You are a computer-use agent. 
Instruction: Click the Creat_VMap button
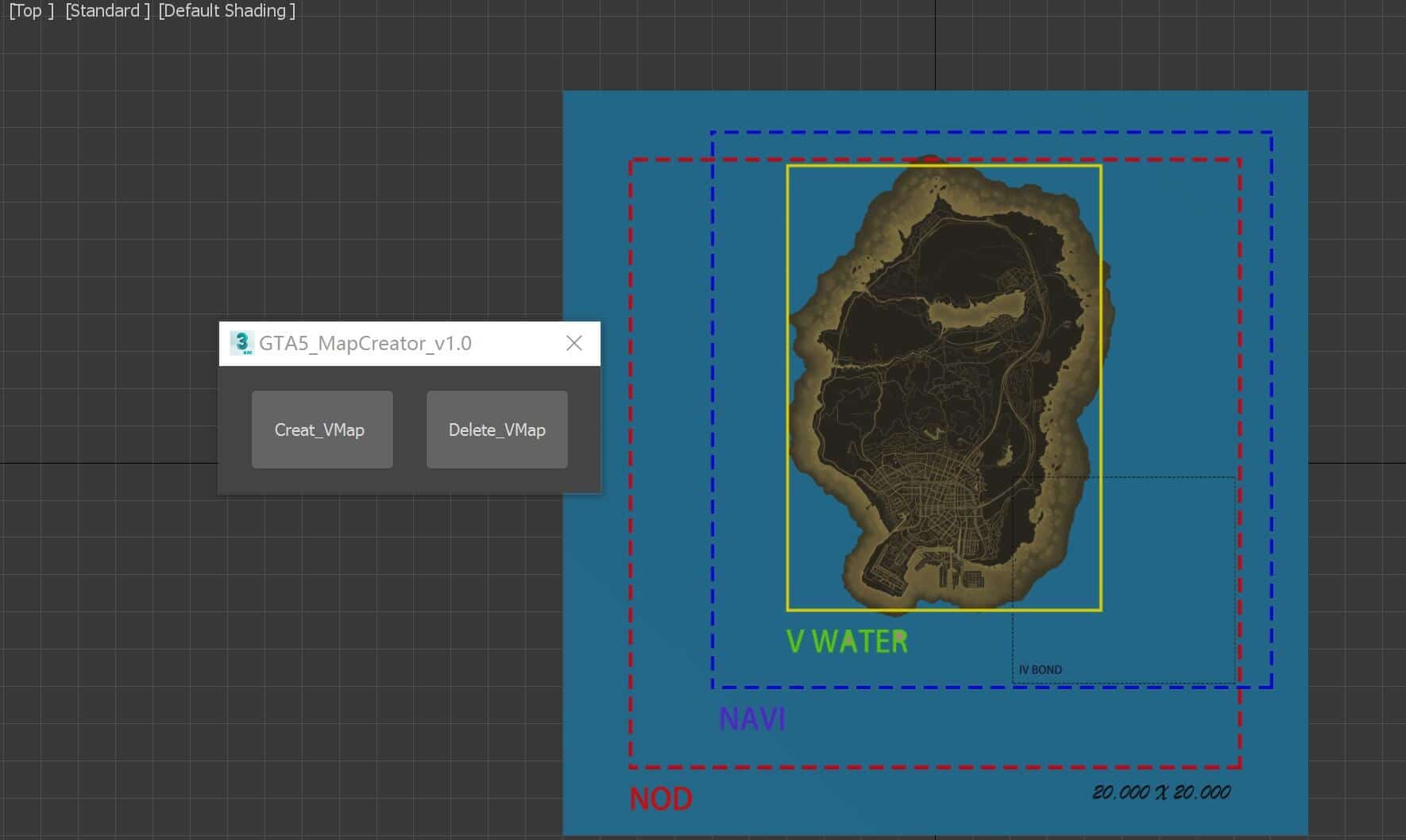coord(322,430)
